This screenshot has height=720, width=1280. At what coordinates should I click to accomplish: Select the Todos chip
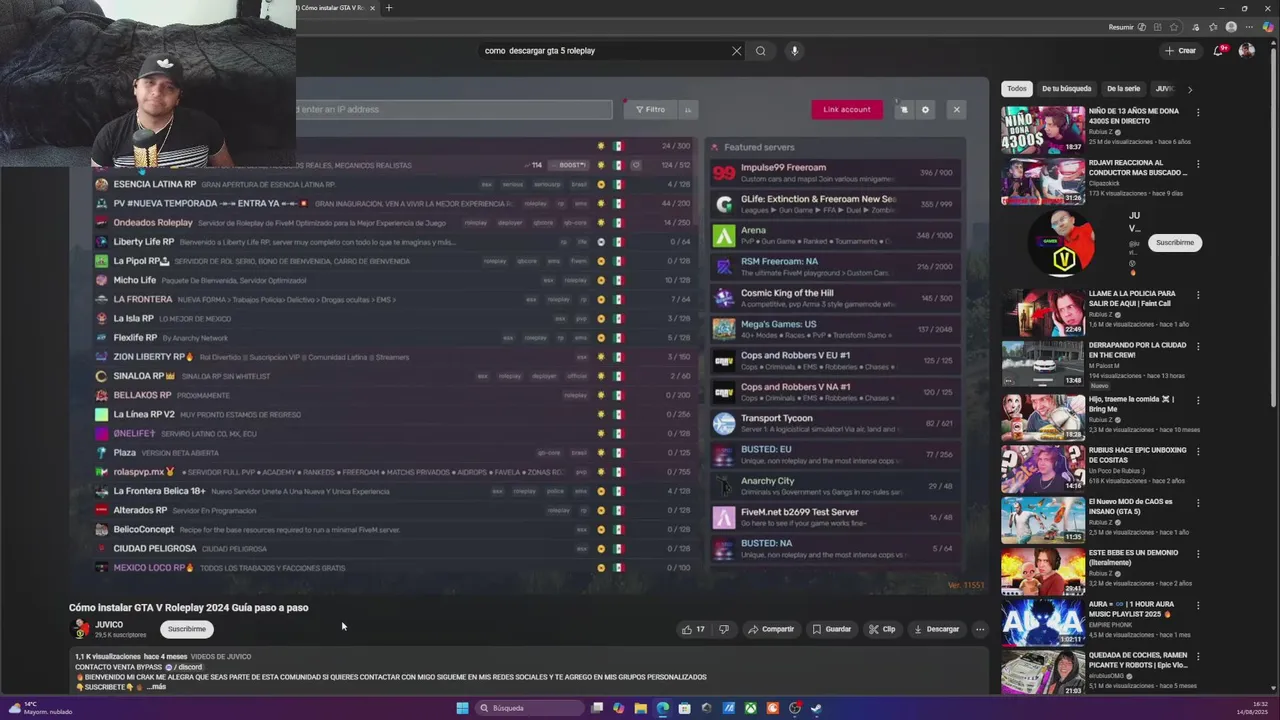[1017, 89]
